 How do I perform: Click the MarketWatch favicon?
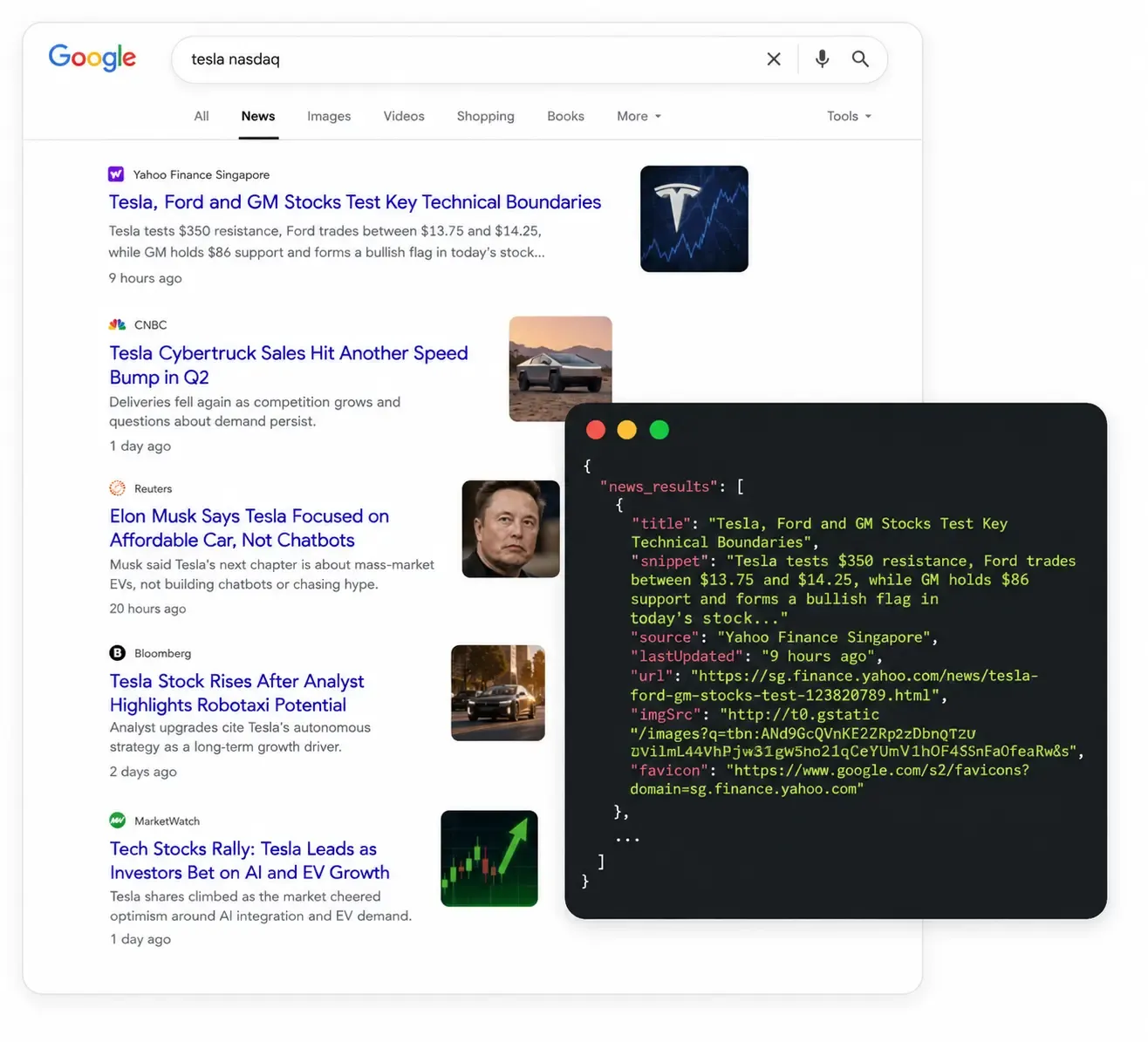(117, 821)
